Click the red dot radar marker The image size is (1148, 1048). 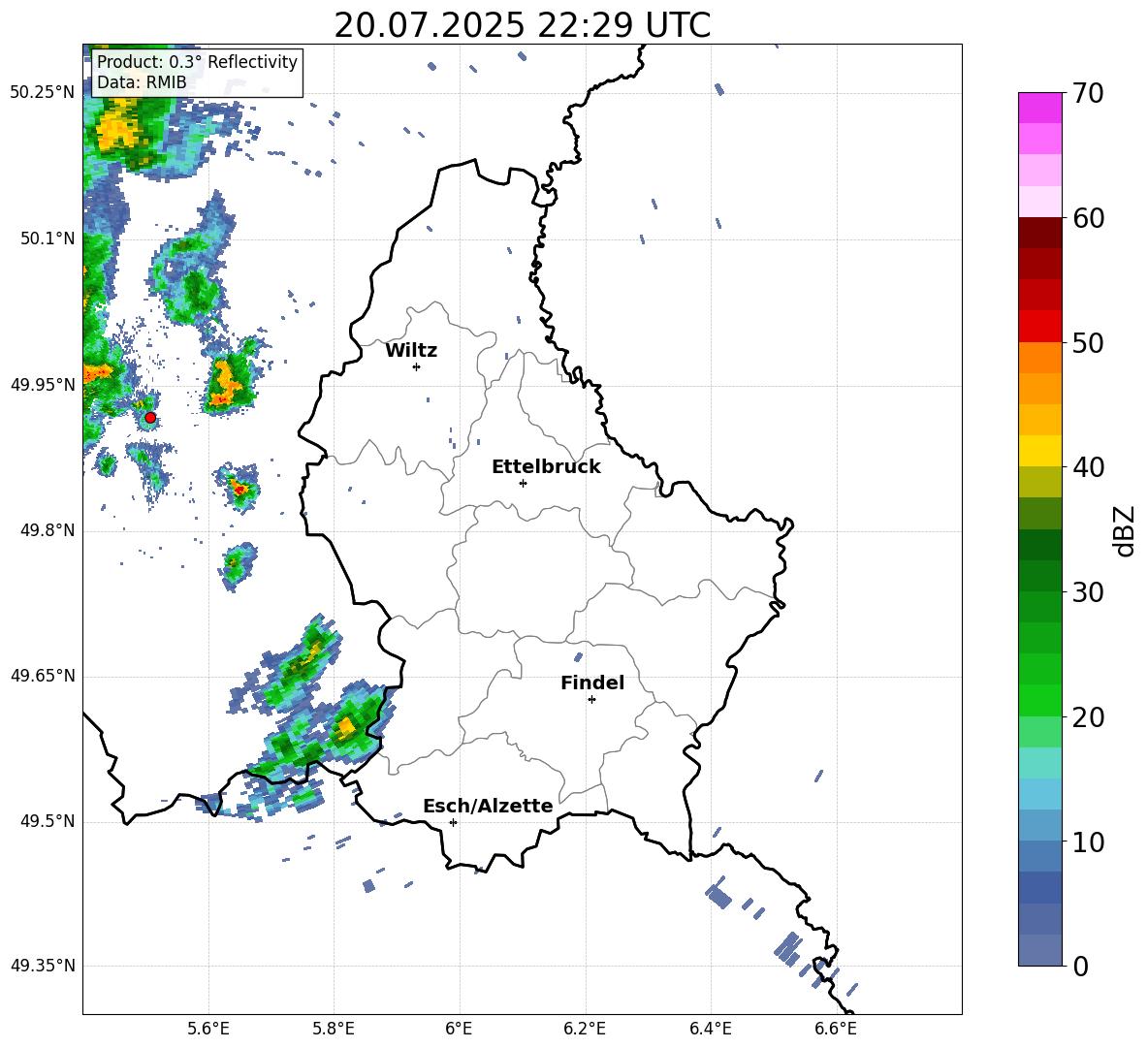click(x=150, y=418)
